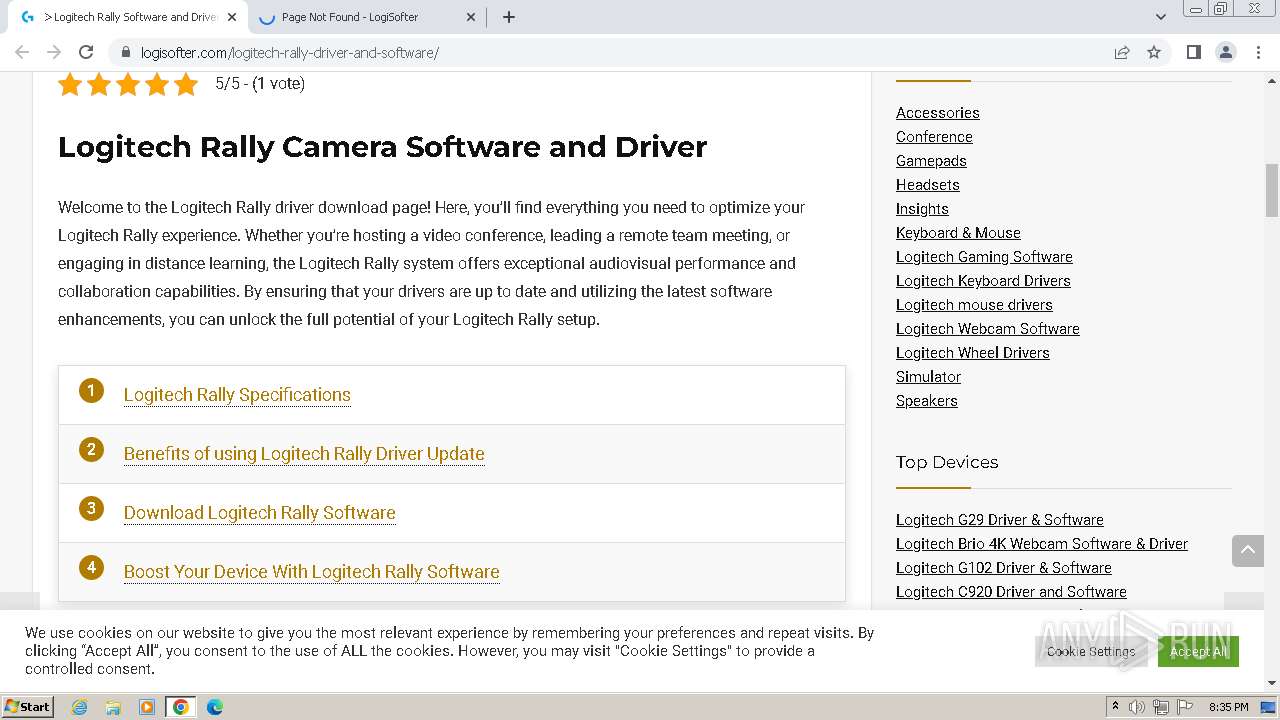Open the Accessories category
1280x720 pixels.
tap(937, 113)
